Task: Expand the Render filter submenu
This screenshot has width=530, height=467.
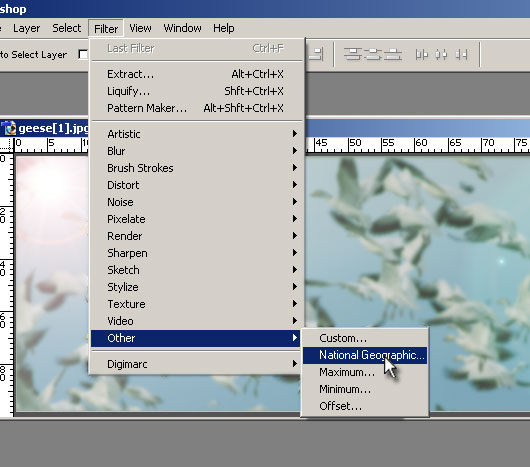Action: point(196,236)
